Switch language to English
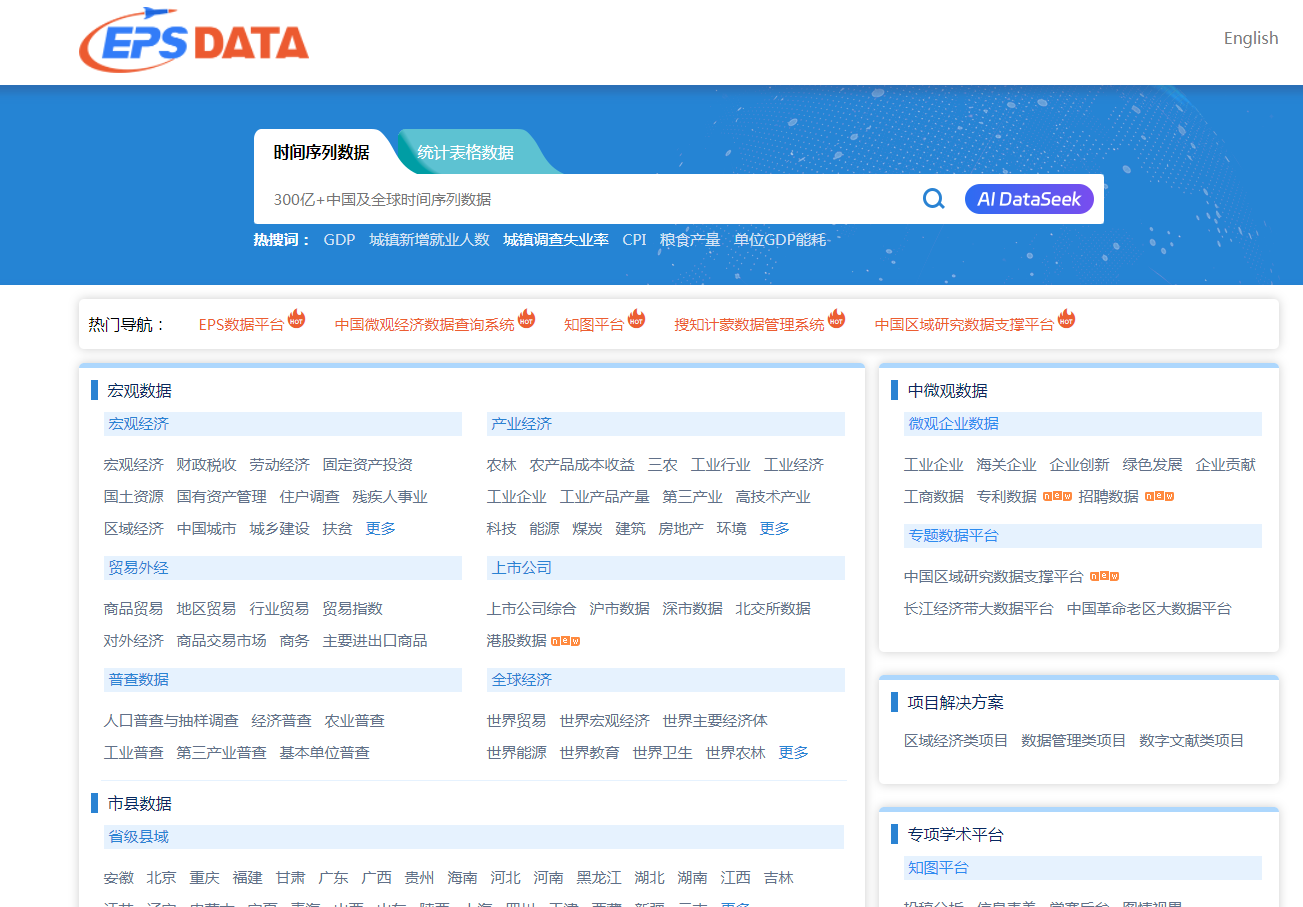This screenshot has height=907, width=1303. coord(1250,38)
